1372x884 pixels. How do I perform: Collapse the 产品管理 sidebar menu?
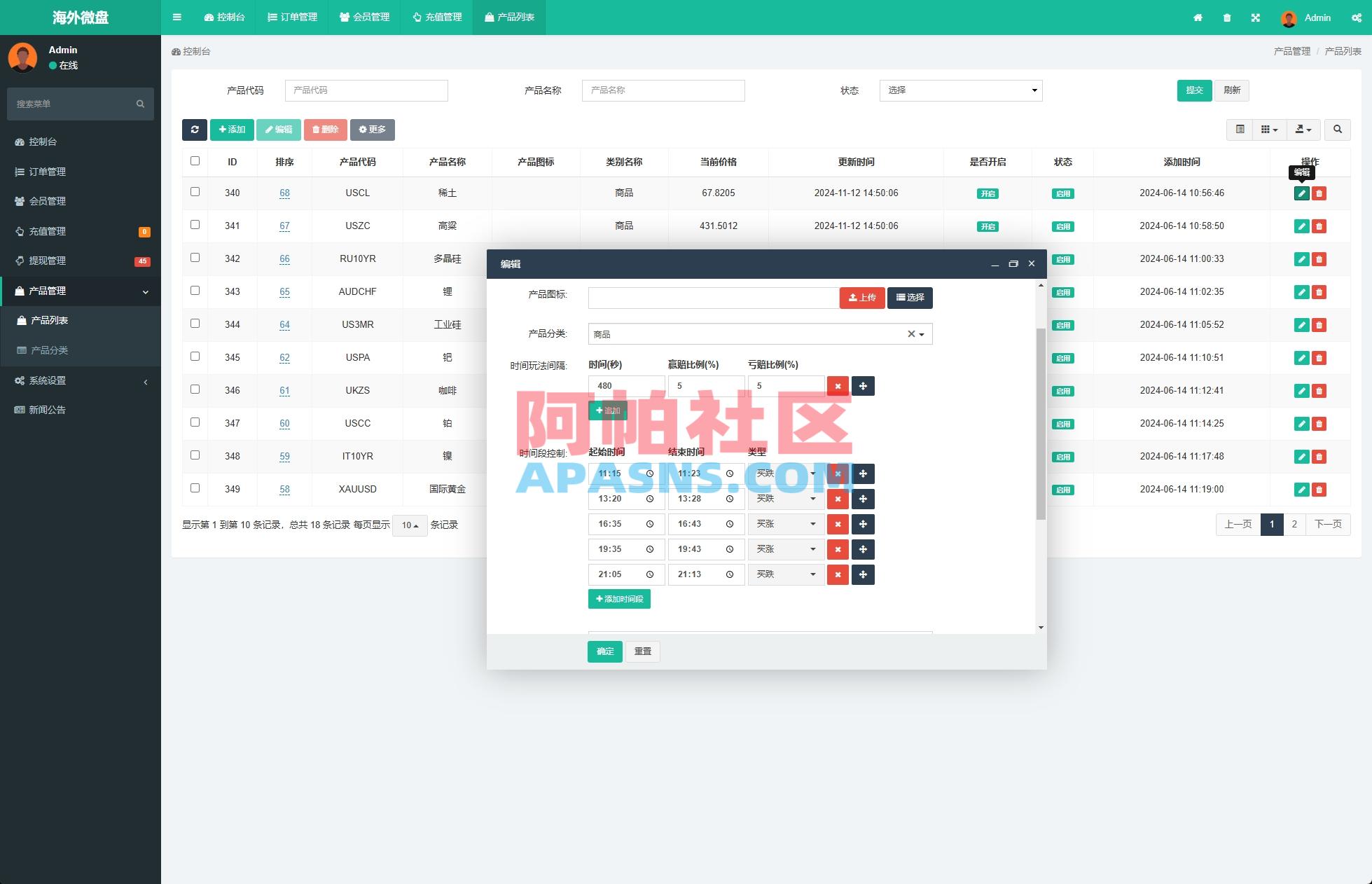tap(81, 291)
